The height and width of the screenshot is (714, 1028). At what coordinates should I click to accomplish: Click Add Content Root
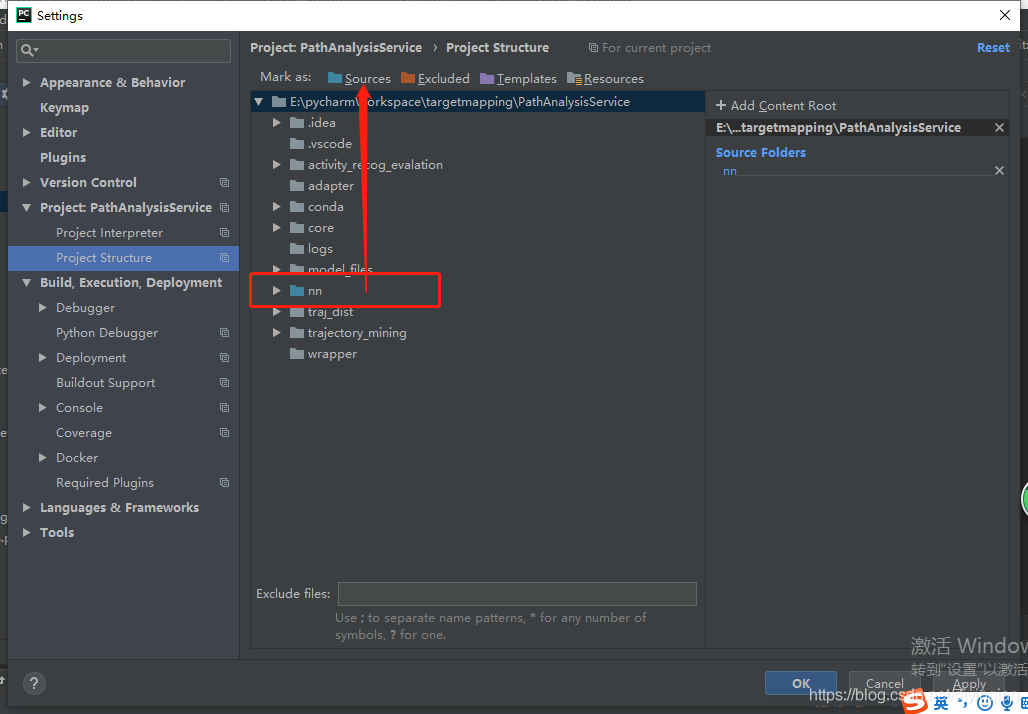pos(776,106)
